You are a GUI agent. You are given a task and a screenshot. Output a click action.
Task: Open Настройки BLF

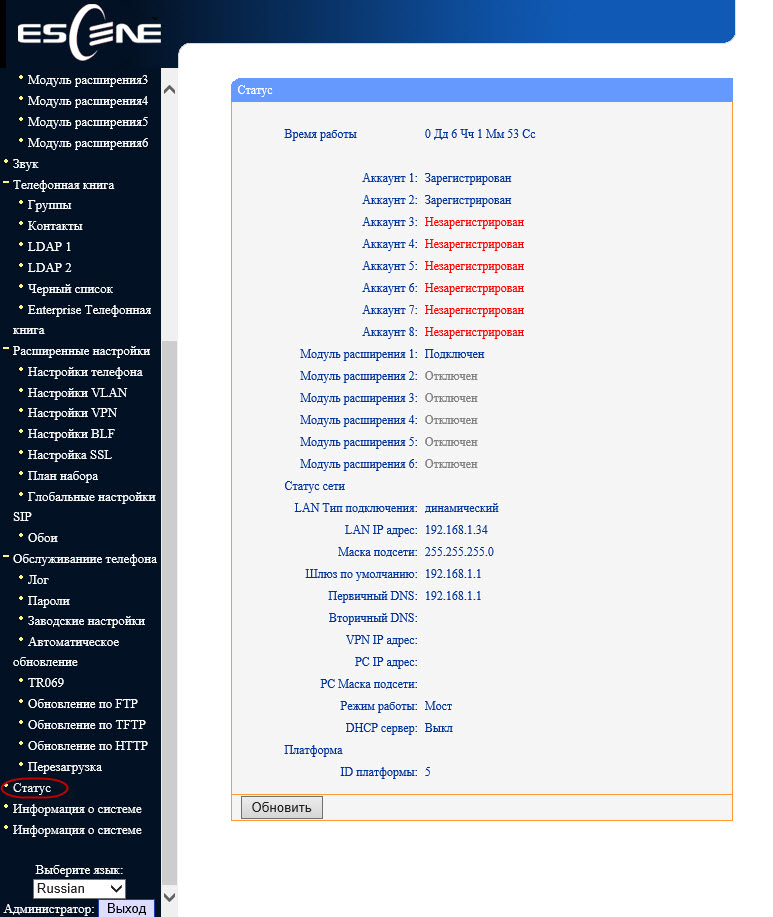71,434
